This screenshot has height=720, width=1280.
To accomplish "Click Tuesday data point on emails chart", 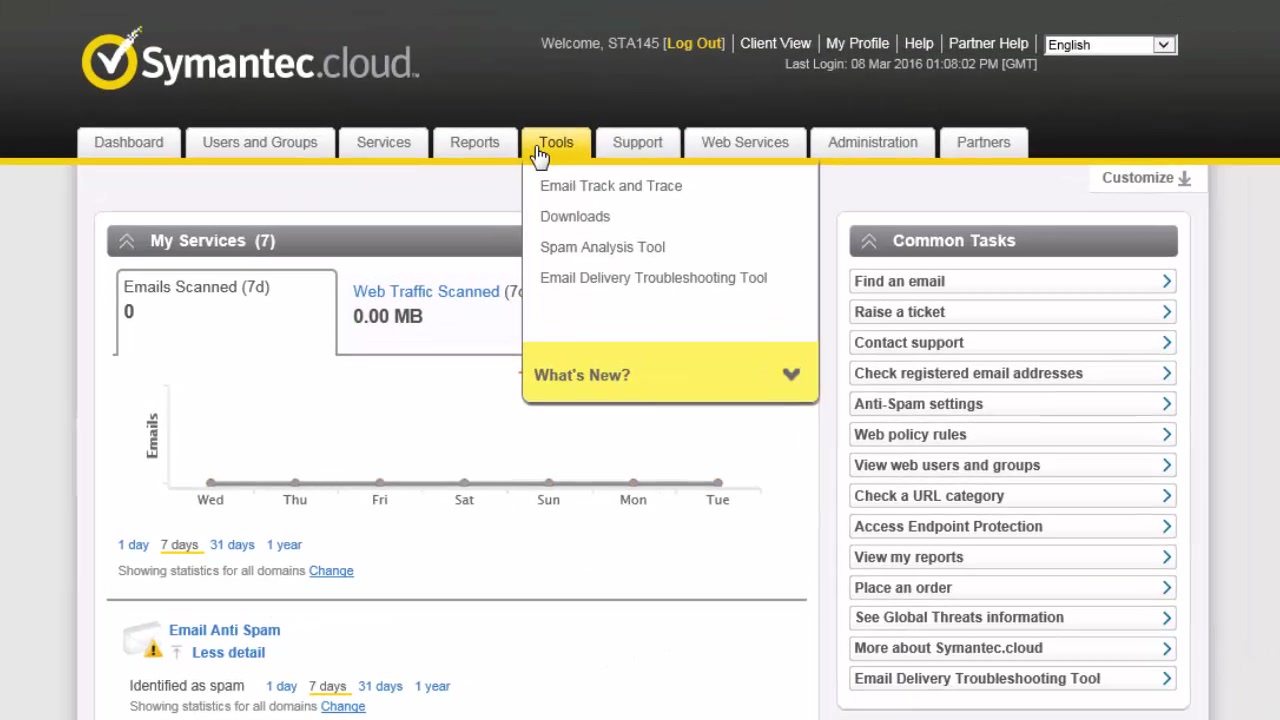I will (718, 483).
